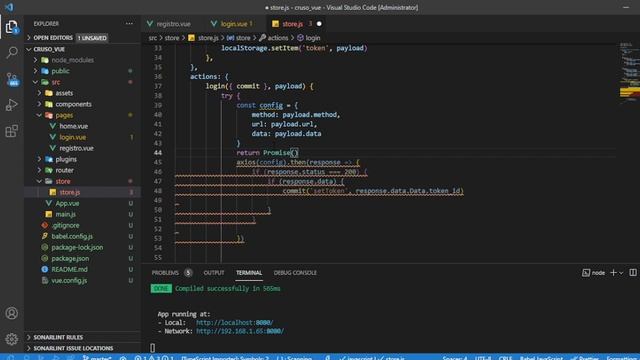Show the Output panel tab
Image resolution: width=640 pixels, height=360 pixels.
pos(214,273)
